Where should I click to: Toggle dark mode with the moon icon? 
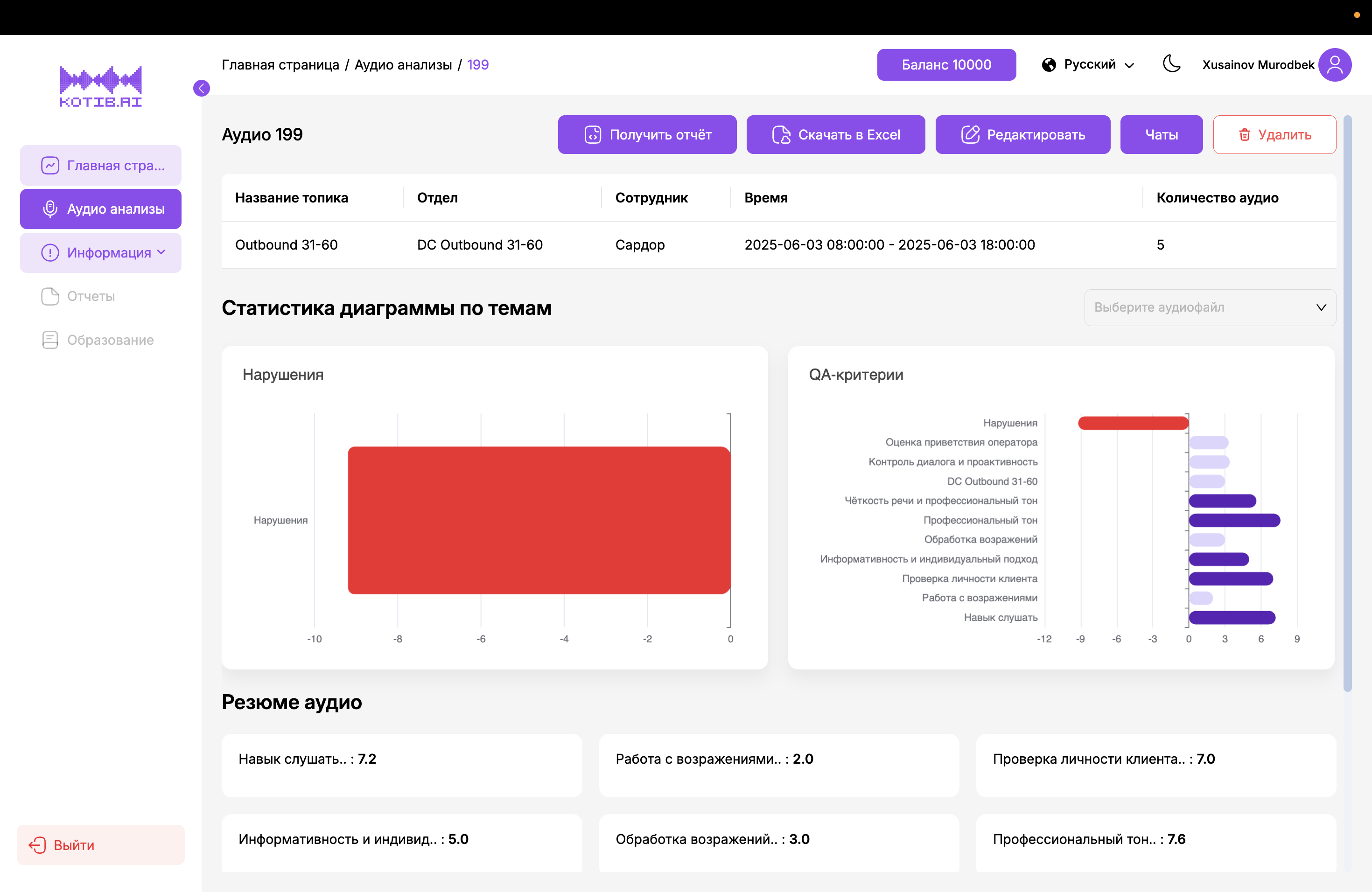click(1171, 64)
